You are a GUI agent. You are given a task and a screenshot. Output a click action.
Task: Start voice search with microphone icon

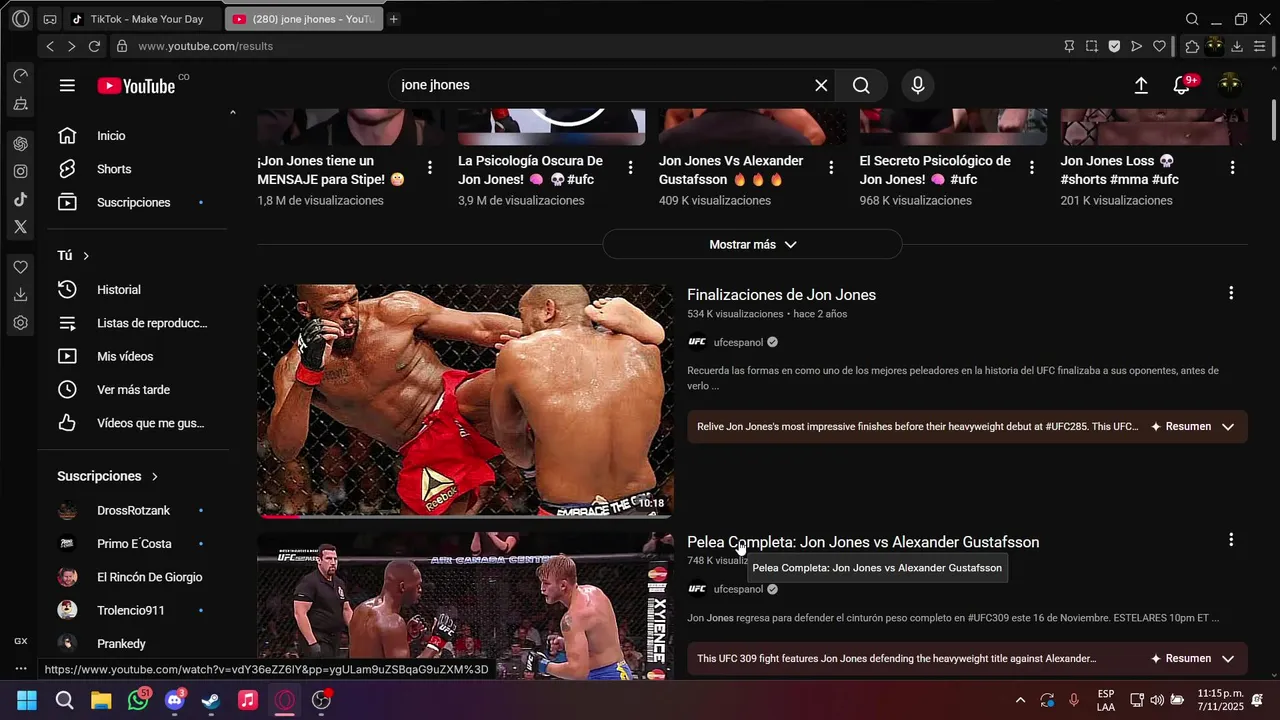pyautogui.click(x=918, y=85)
